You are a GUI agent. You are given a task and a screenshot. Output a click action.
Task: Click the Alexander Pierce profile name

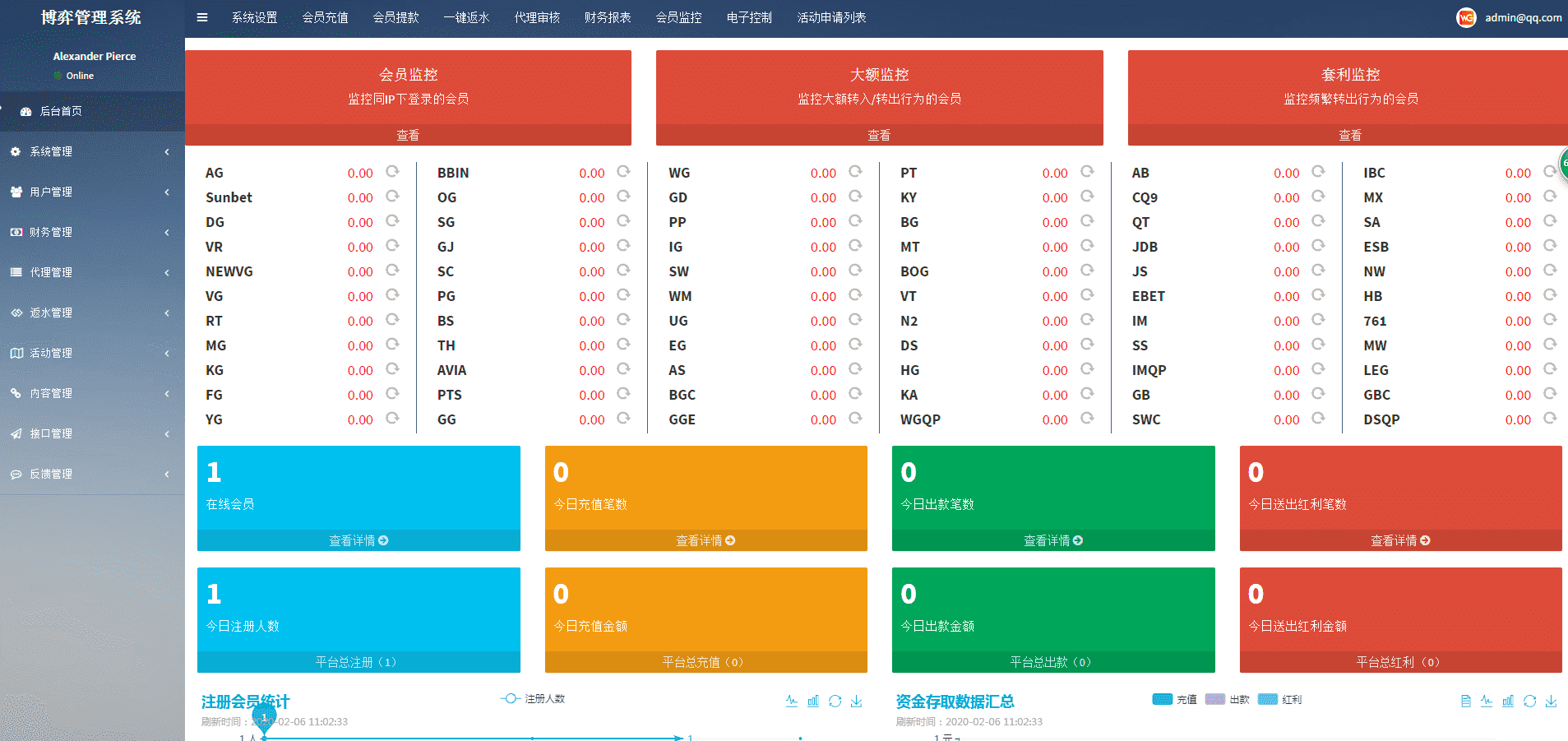coord(95,56)
